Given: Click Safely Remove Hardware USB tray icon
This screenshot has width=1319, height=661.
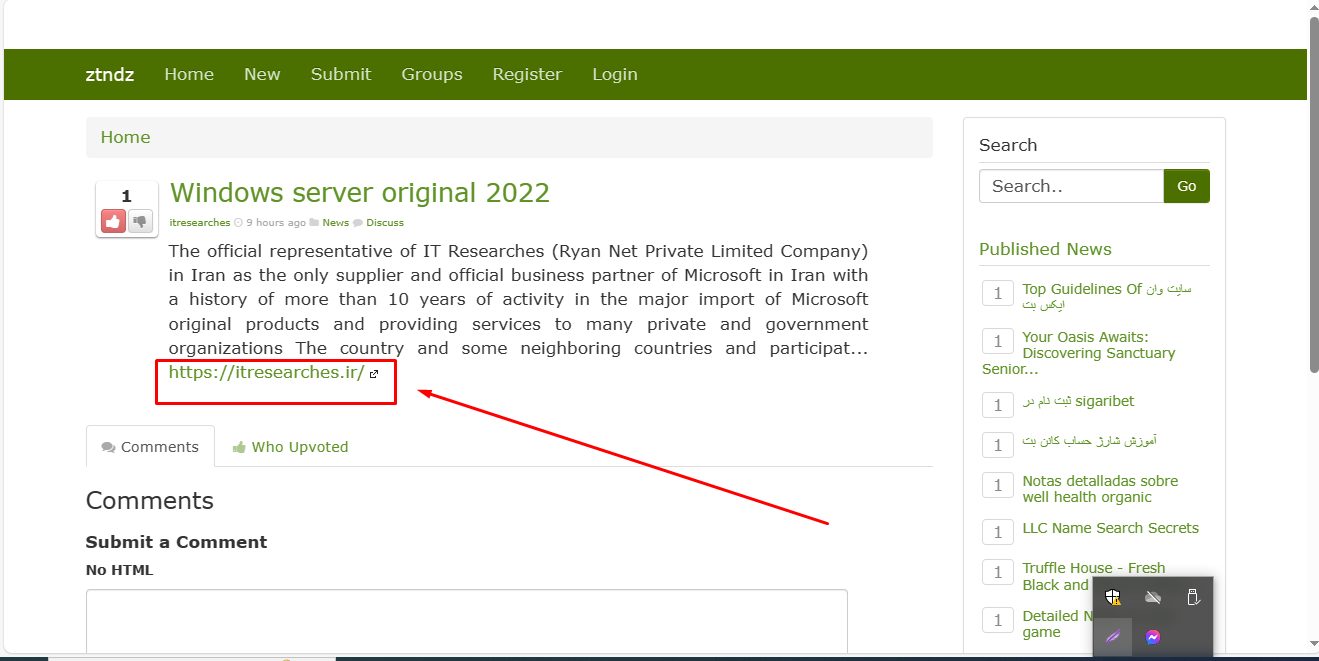Looking at the screenshot, I should tap(1192, 597).
